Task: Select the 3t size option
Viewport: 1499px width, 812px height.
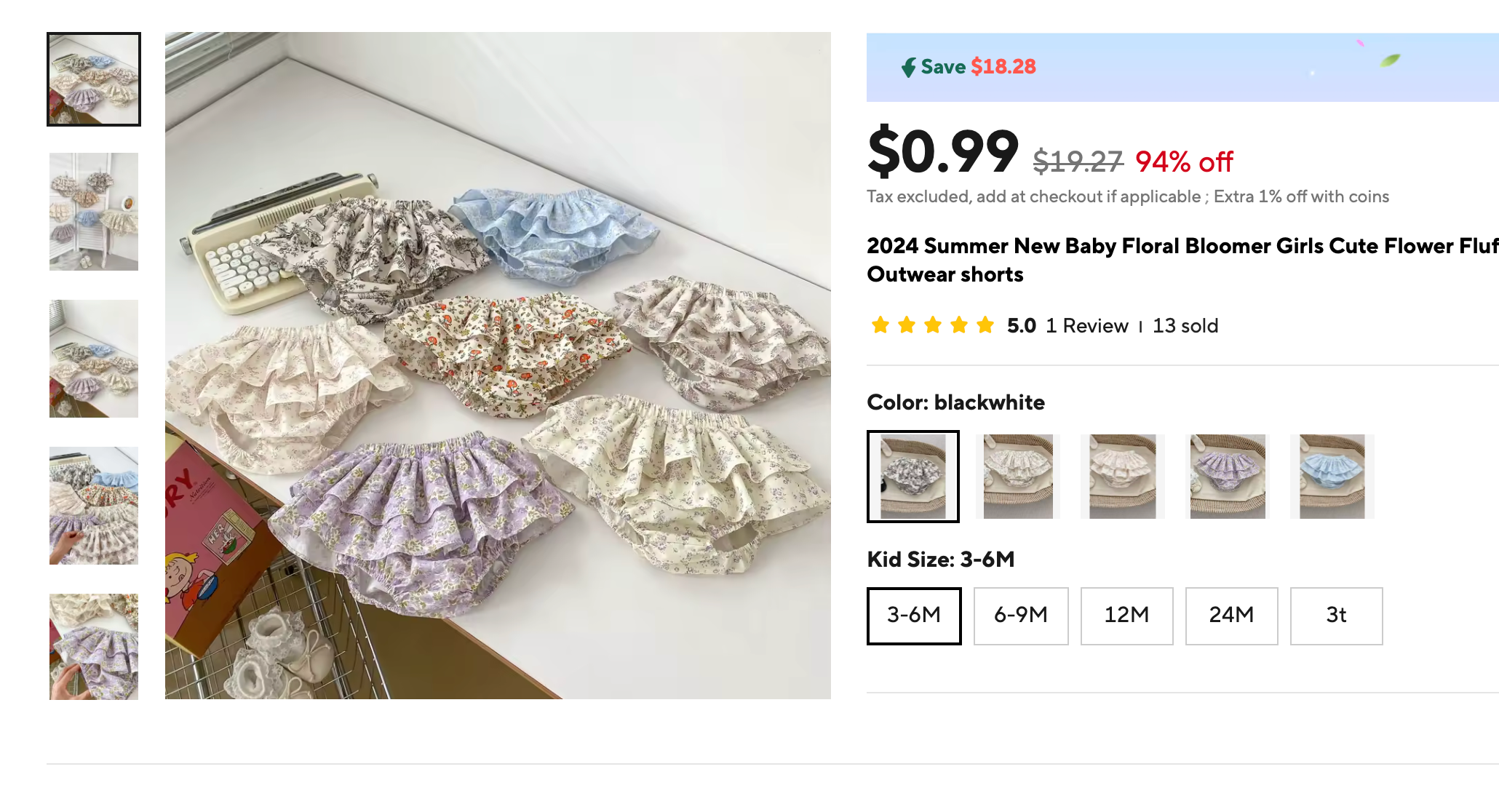Action: (x=1336, y=616)
